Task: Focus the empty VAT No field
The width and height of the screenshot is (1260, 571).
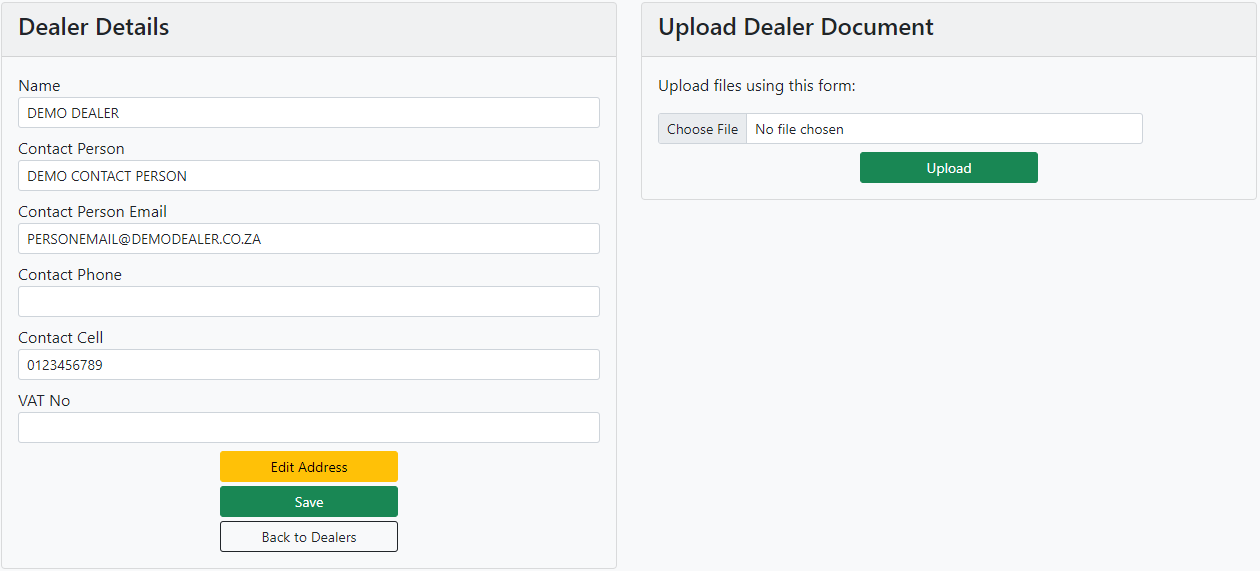Action: (x=308, y=428)
